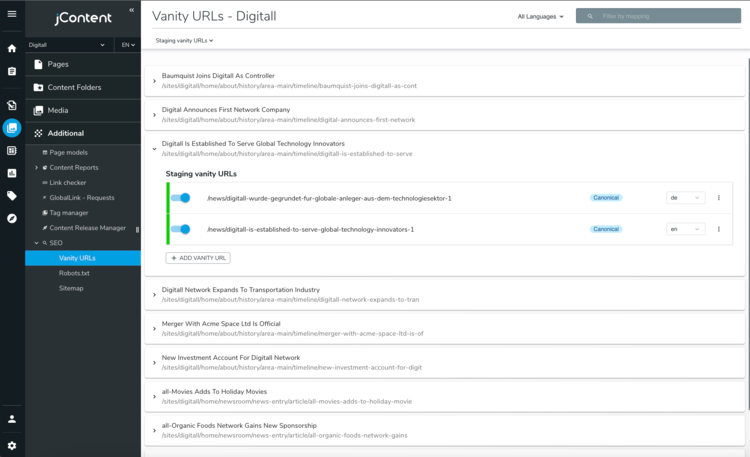Open the compass explore icon in rail
750x457 pixels.
tap(12, 219)
